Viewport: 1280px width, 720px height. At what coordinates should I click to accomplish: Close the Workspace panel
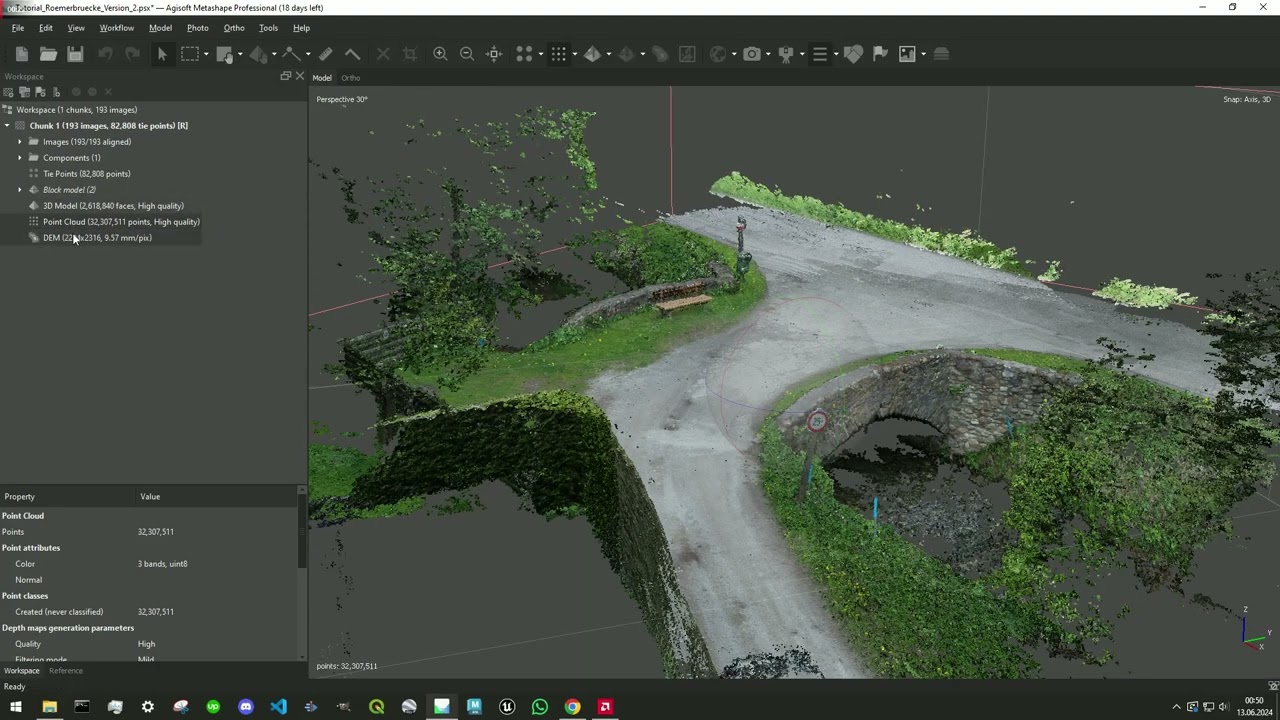(x=299, y=76)
